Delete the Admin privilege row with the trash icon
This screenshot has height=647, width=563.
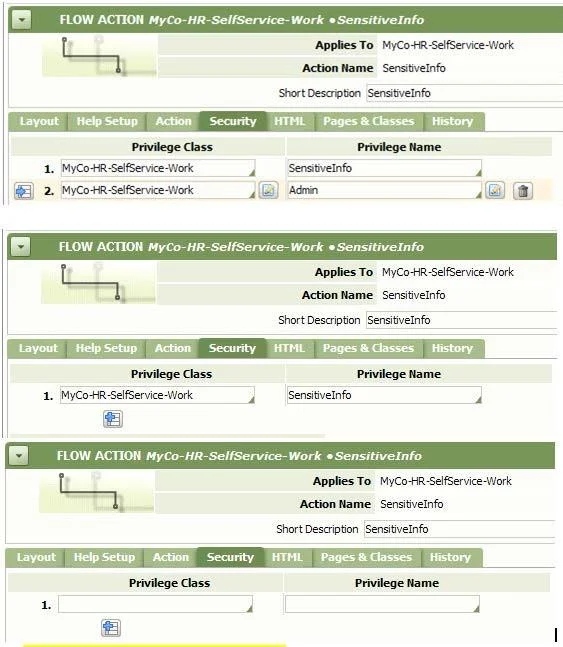pyautogui.click(x=523, y=191)
